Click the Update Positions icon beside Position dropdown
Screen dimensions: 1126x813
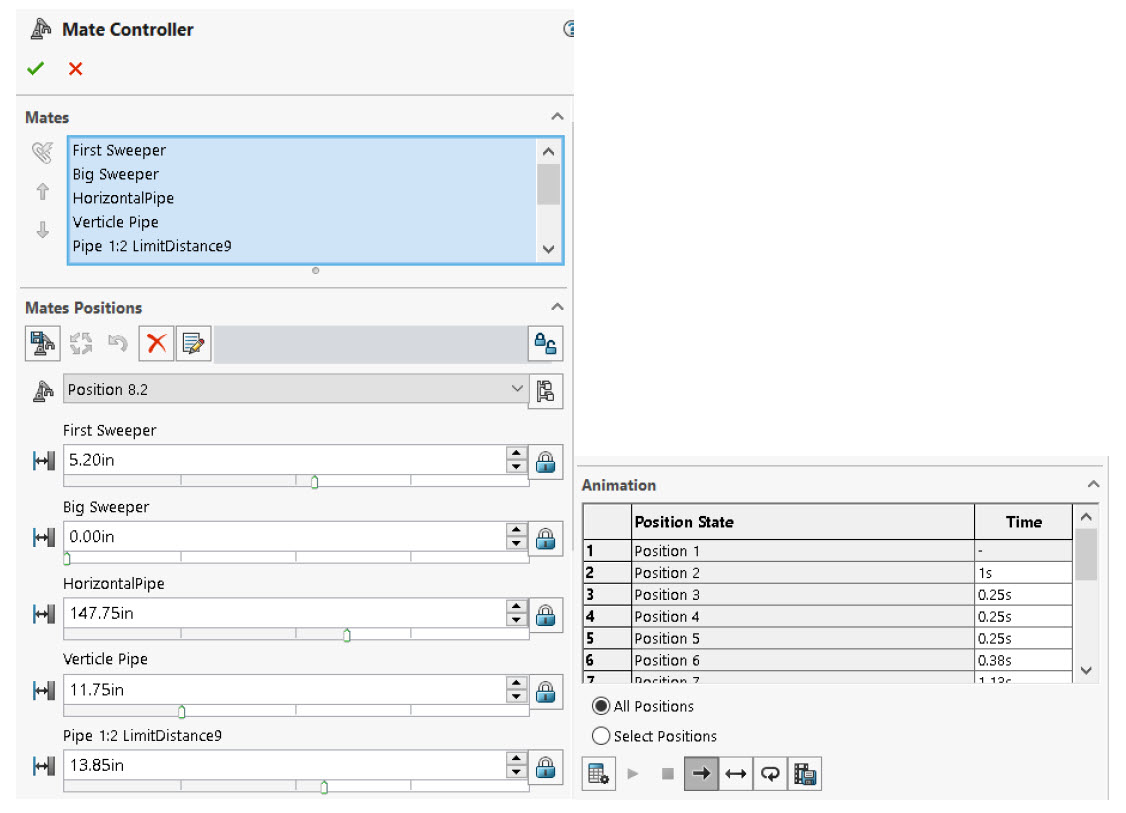pyautogui.click(x=546, y=390)
